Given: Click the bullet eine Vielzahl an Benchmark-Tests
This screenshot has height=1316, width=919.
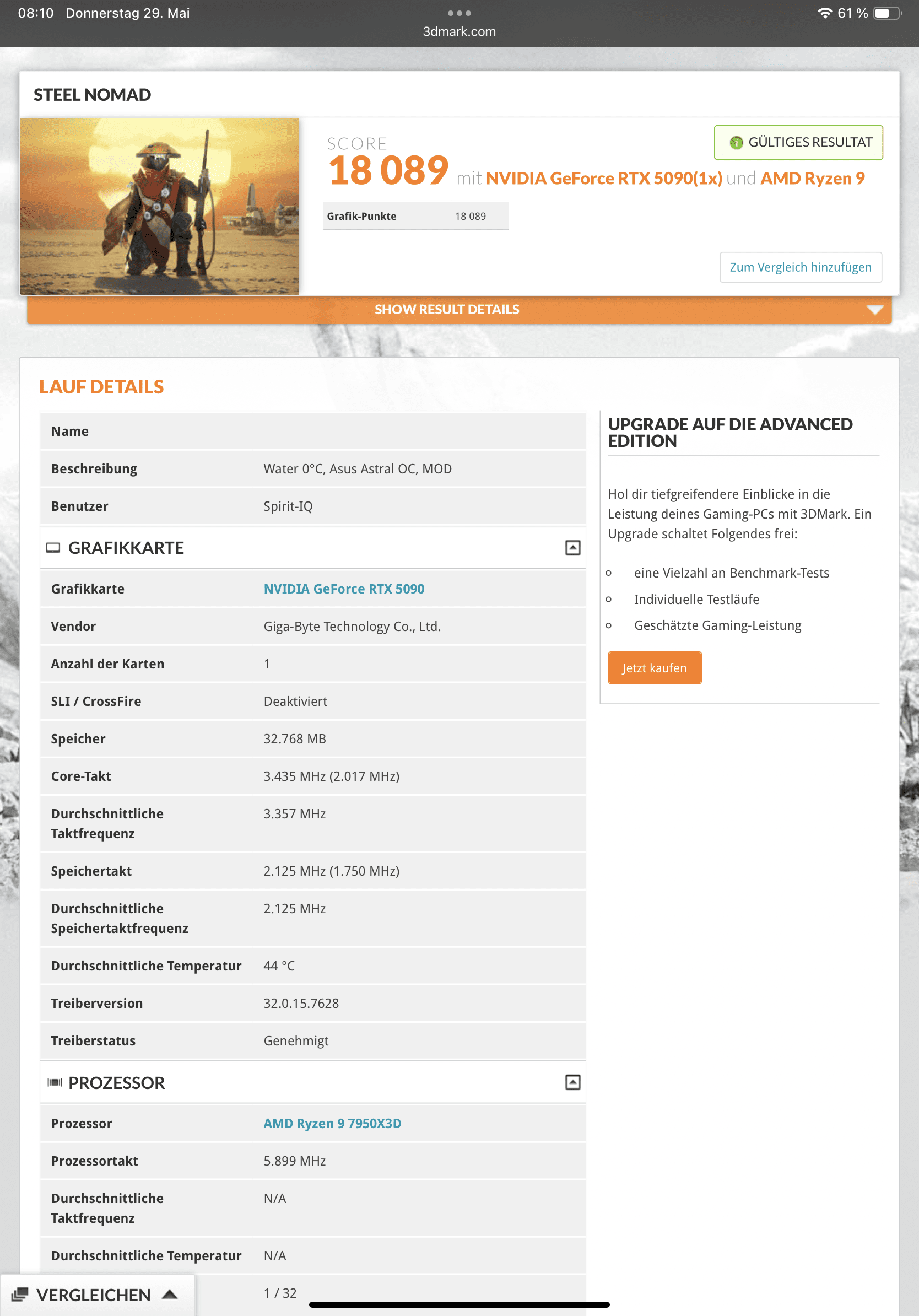Looking at the screenshot, I should click(x=732, y=573).
